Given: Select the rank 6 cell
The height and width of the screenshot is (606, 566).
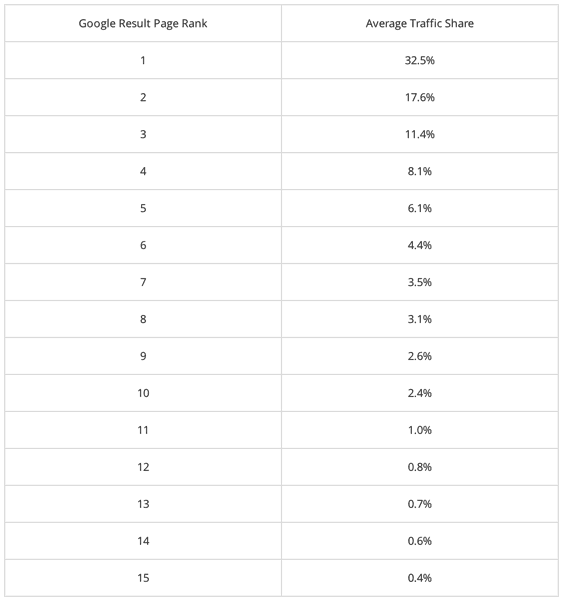Looking at the screenshot, I should coord(143,245).
